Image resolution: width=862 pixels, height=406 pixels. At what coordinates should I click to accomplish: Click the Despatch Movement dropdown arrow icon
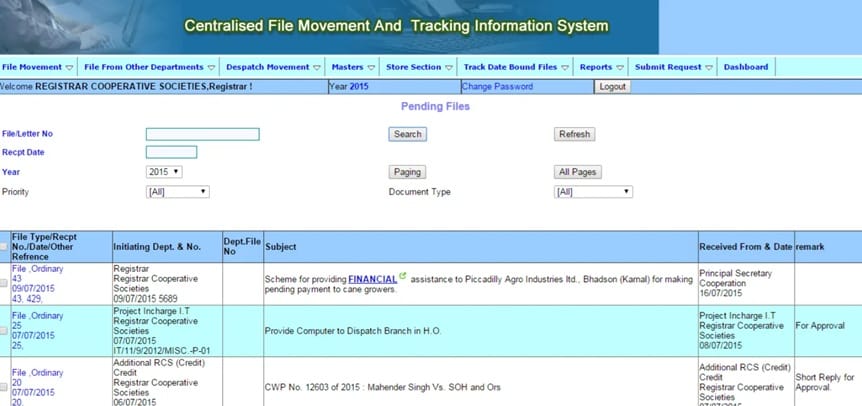coord(317,68)
